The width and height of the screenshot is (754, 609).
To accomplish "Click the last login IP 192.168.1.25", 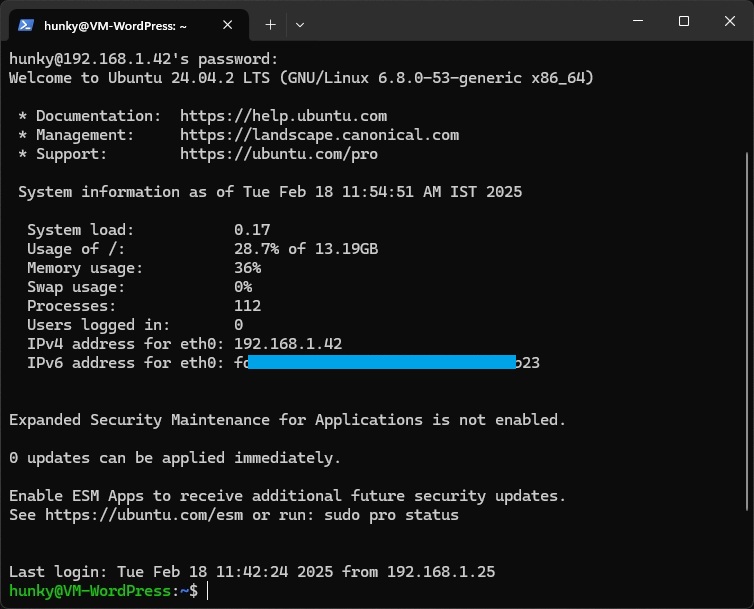I will [x=441, y=572].
